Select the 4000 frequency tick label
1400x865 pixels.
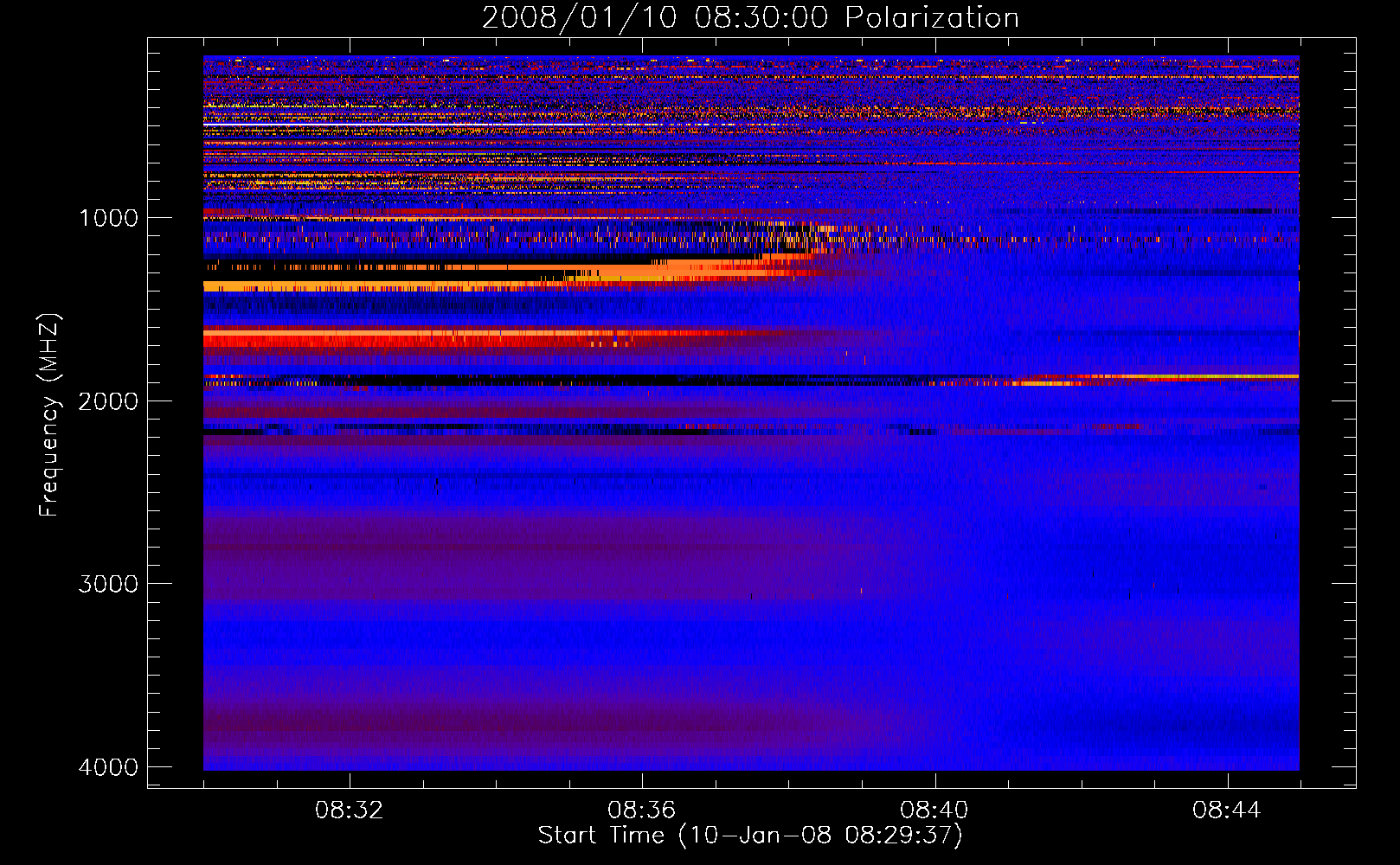pyautogui.click(x=108, y=767)
